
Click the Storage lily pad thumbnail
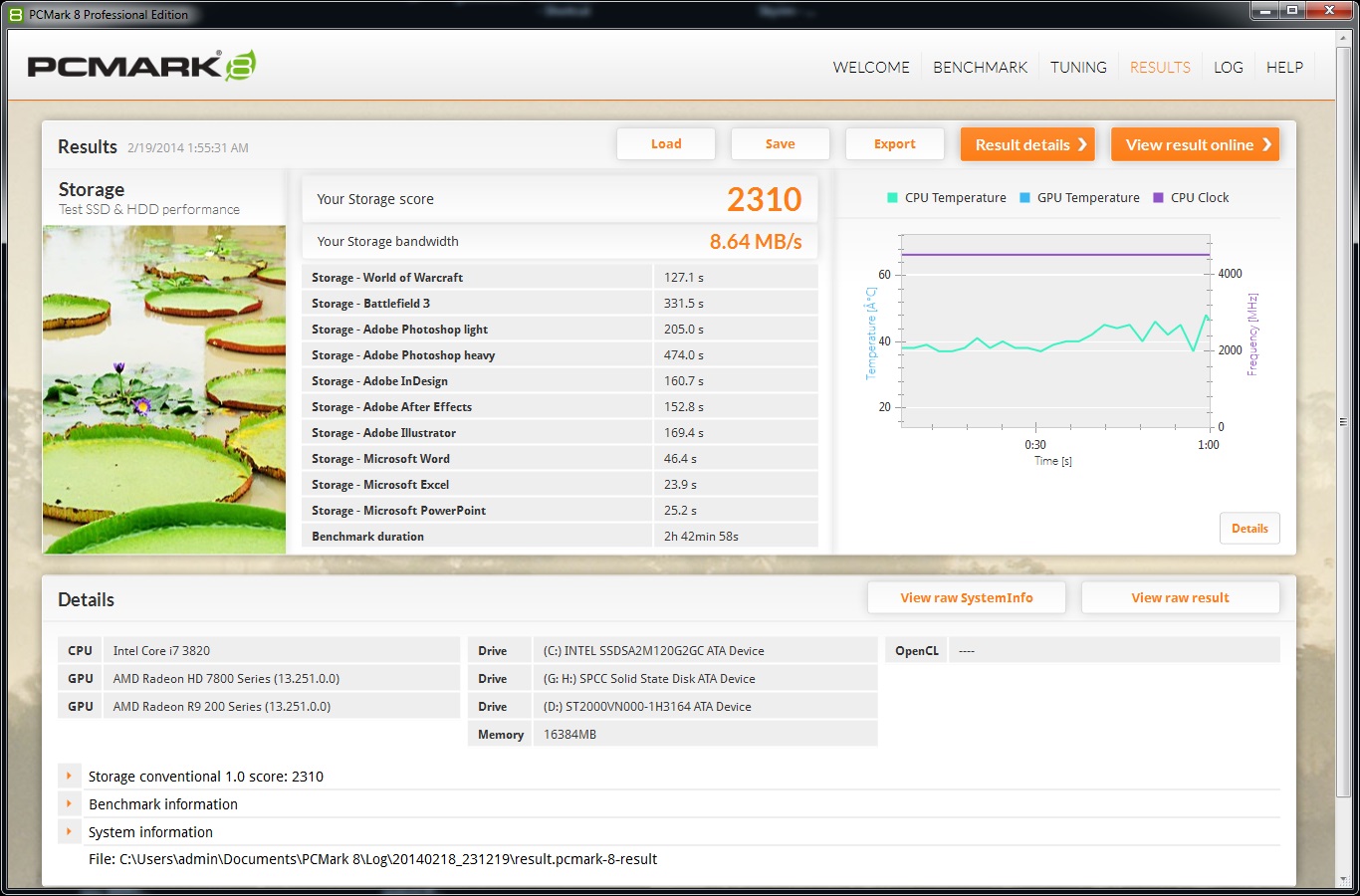pyautogui.click(x=164, y=389)
